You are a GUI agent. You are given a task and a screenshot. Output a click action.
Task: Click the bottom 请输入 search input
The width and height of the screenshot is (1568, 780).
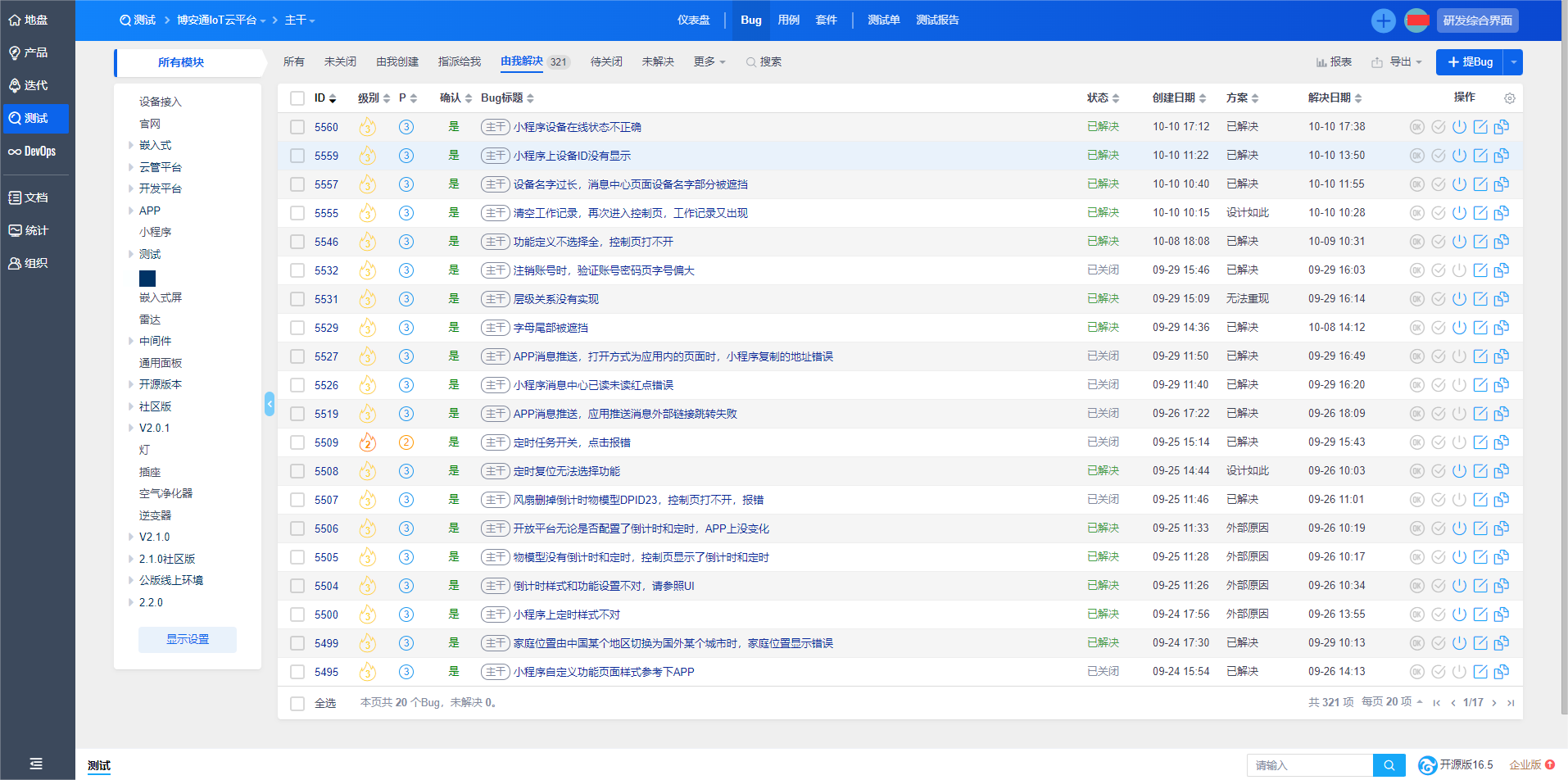pyautogui.click(x=1309, y=765)
